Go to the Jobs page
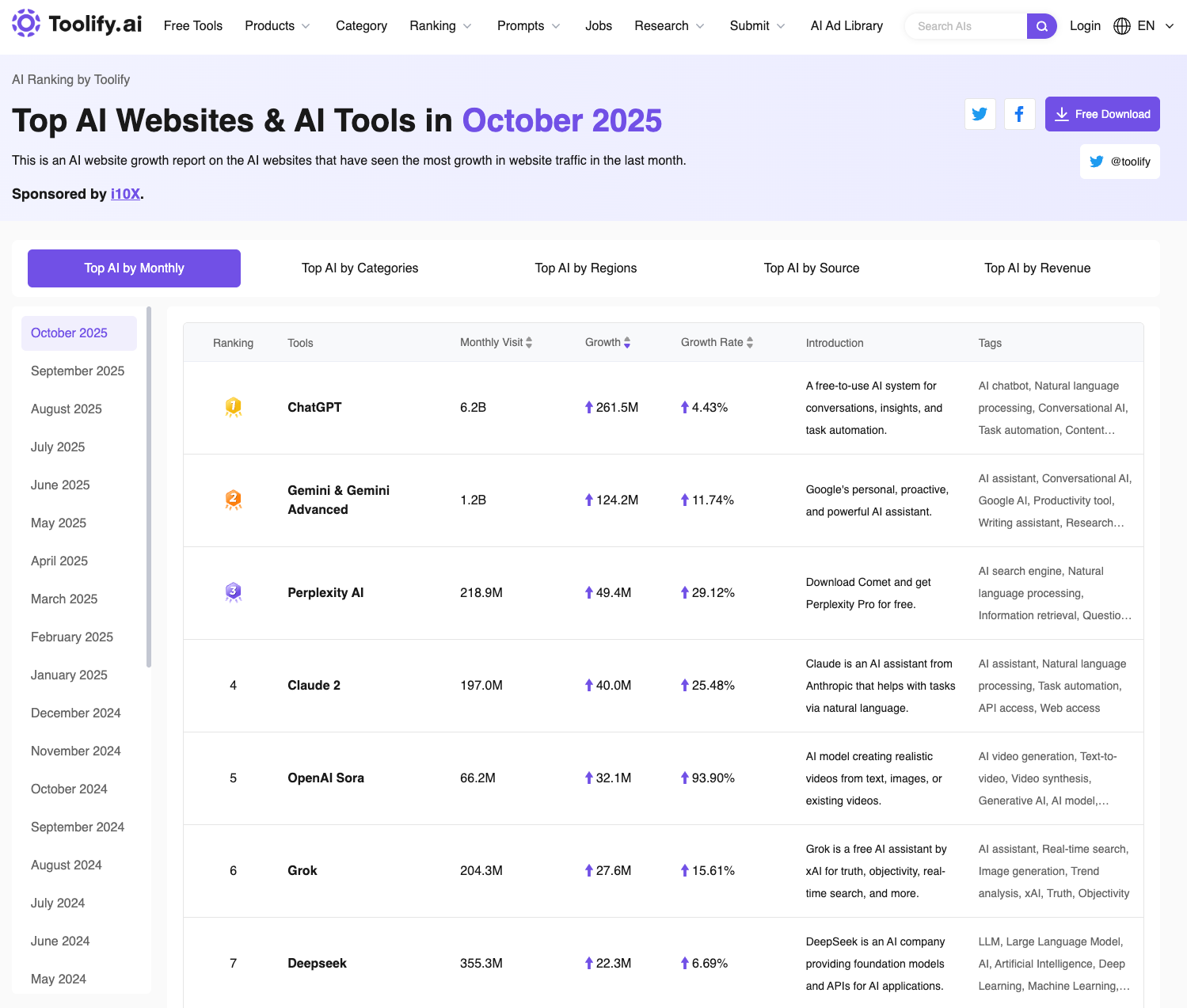The height and width of the screenshot is (1008, 1187). [x=599, y=26]
